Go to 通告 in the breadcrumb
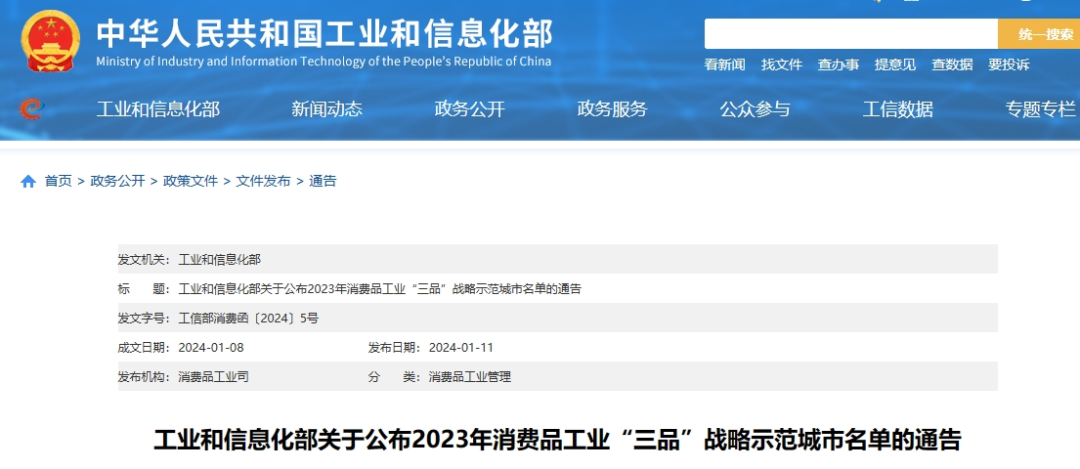This screenshot has width=1080, height=469. [323, 181]
